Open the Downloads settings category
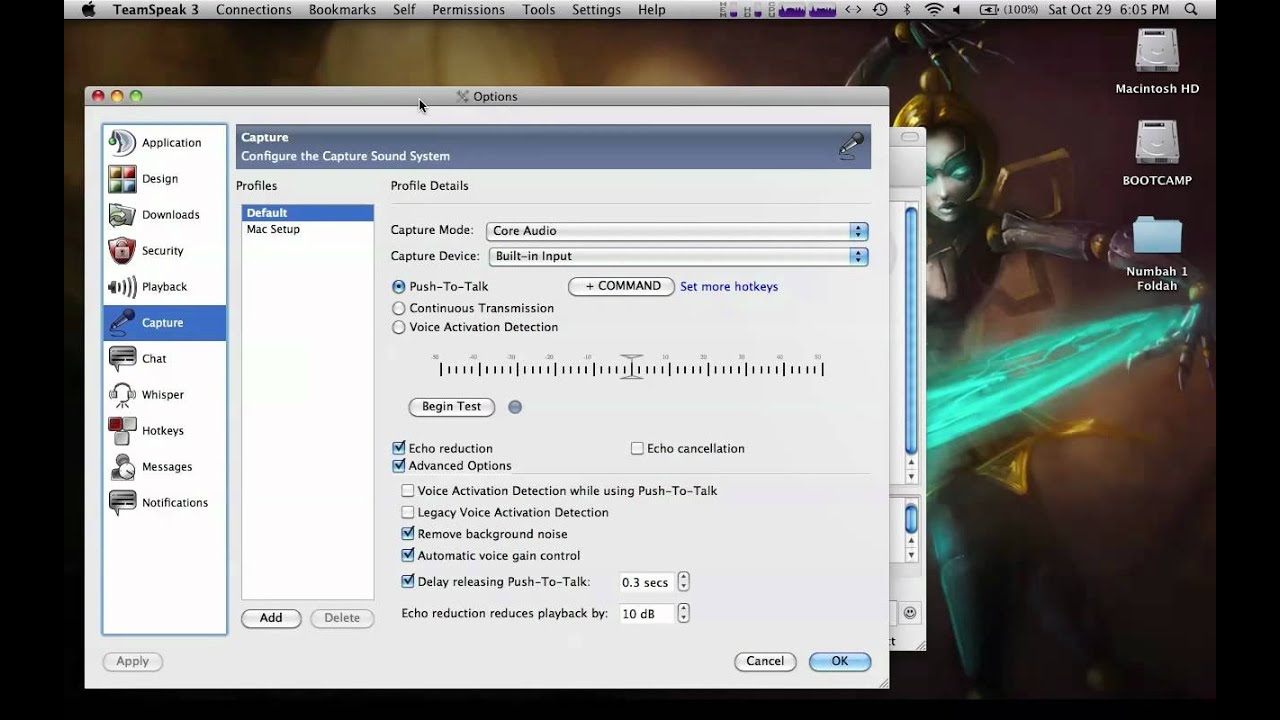The height and width of the screenshot is (720, 1280). [x=164, y=215]
